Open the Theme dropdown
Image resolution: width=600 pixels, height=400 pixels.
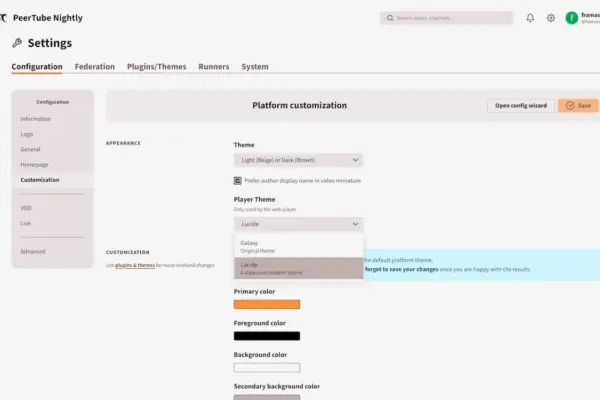click(298, 160)
